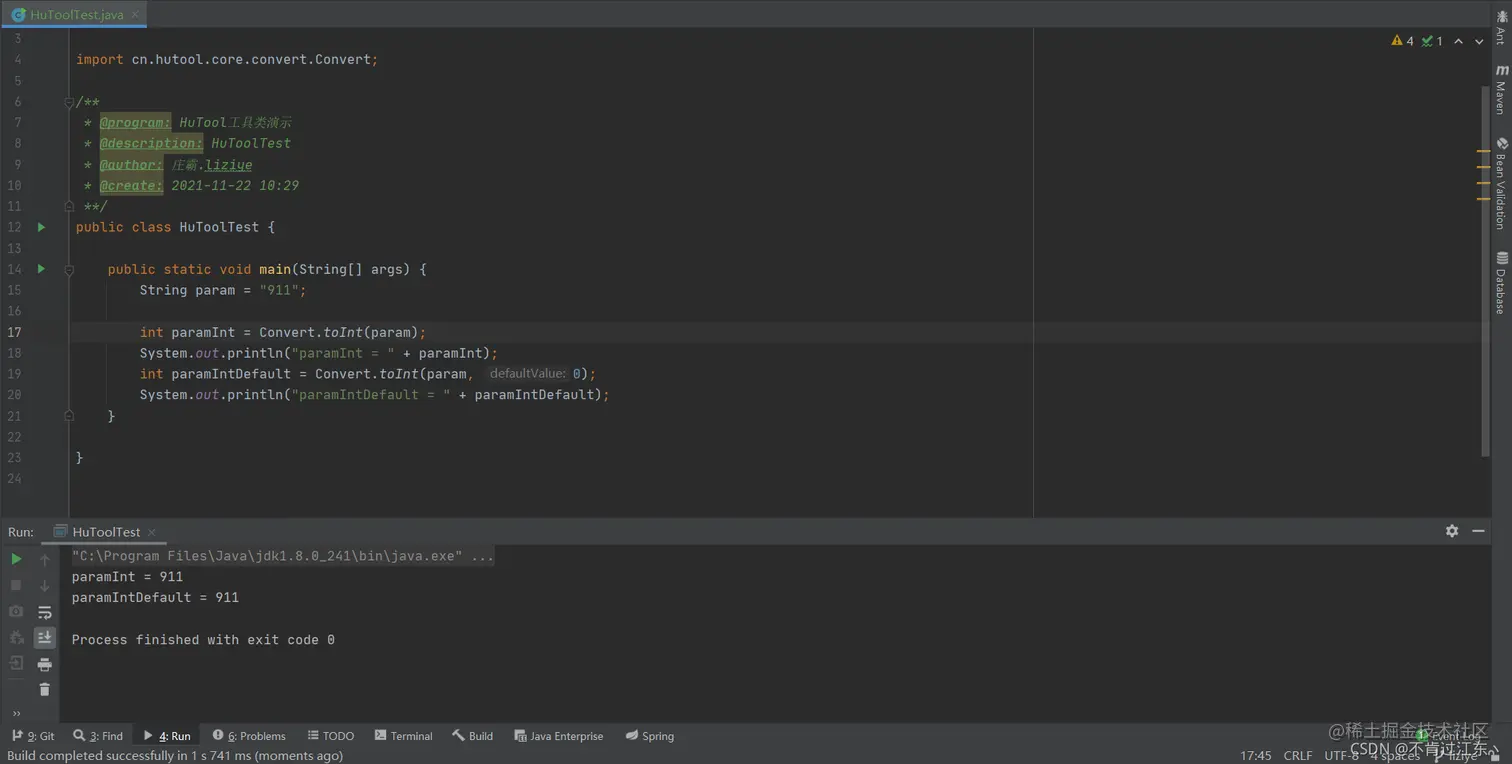Open Run panel settings gear
1512x764 pixels.
[1452, 531]
